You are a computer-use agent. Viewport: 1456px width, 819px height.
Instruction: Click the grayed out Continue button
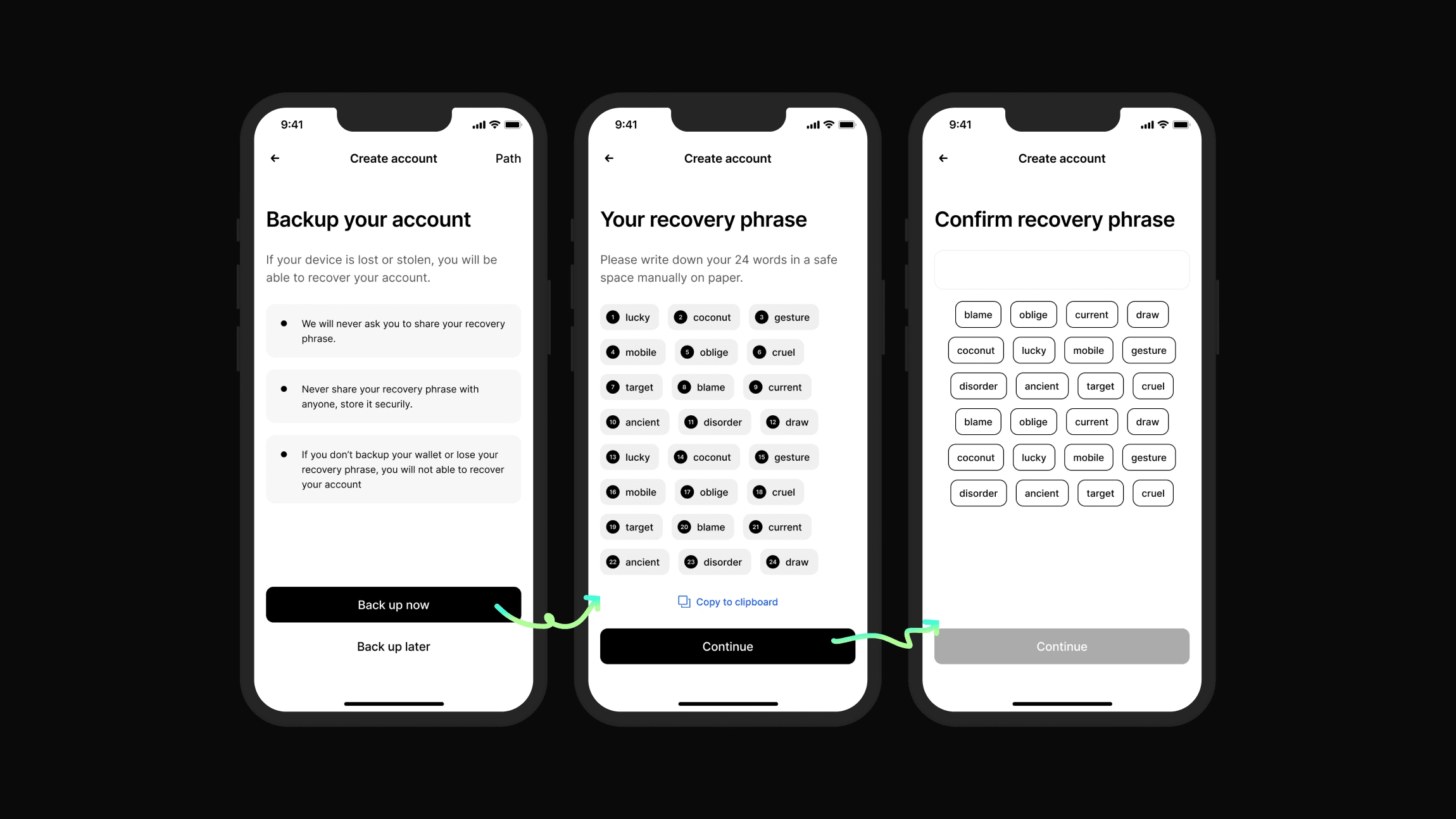pos(1061,646)
